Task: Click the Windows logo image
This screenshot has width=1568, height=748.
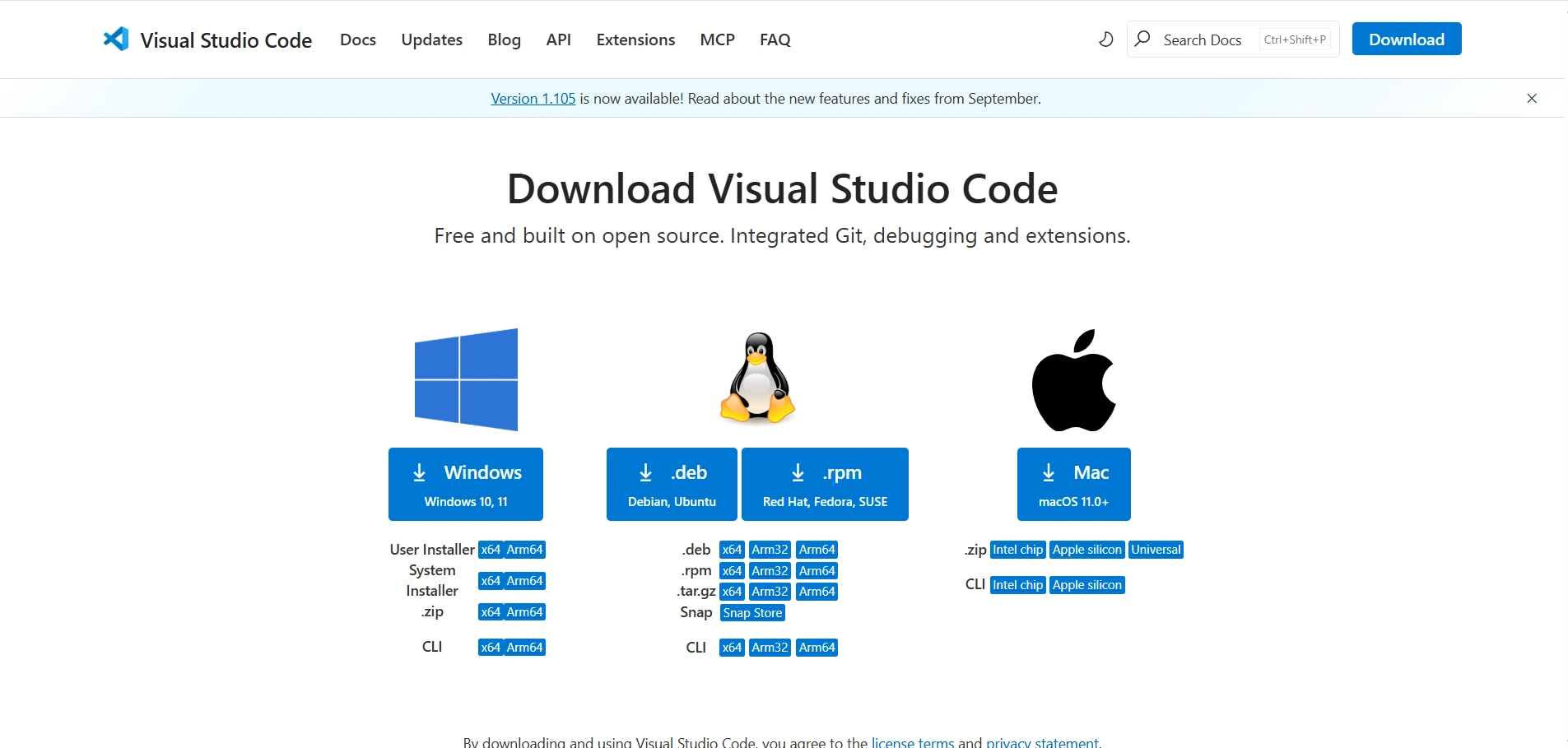Action: (x=466, y=379)
